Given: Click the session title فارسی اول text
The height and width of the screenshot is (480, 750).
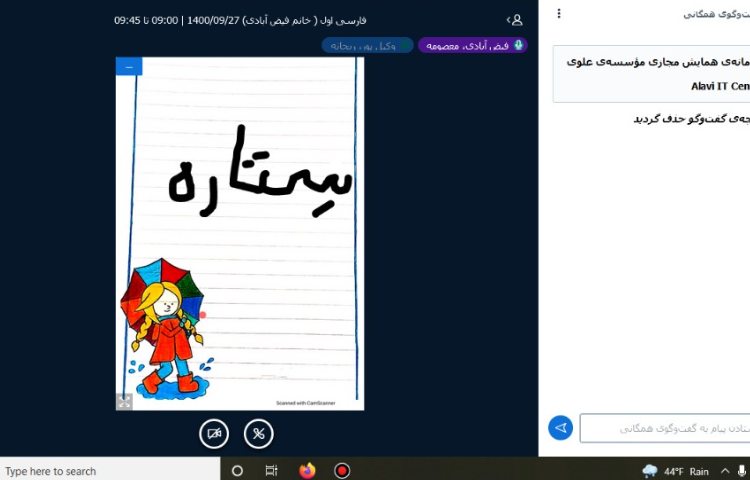Looking at the screenshot, I should [x=240, y=20].
